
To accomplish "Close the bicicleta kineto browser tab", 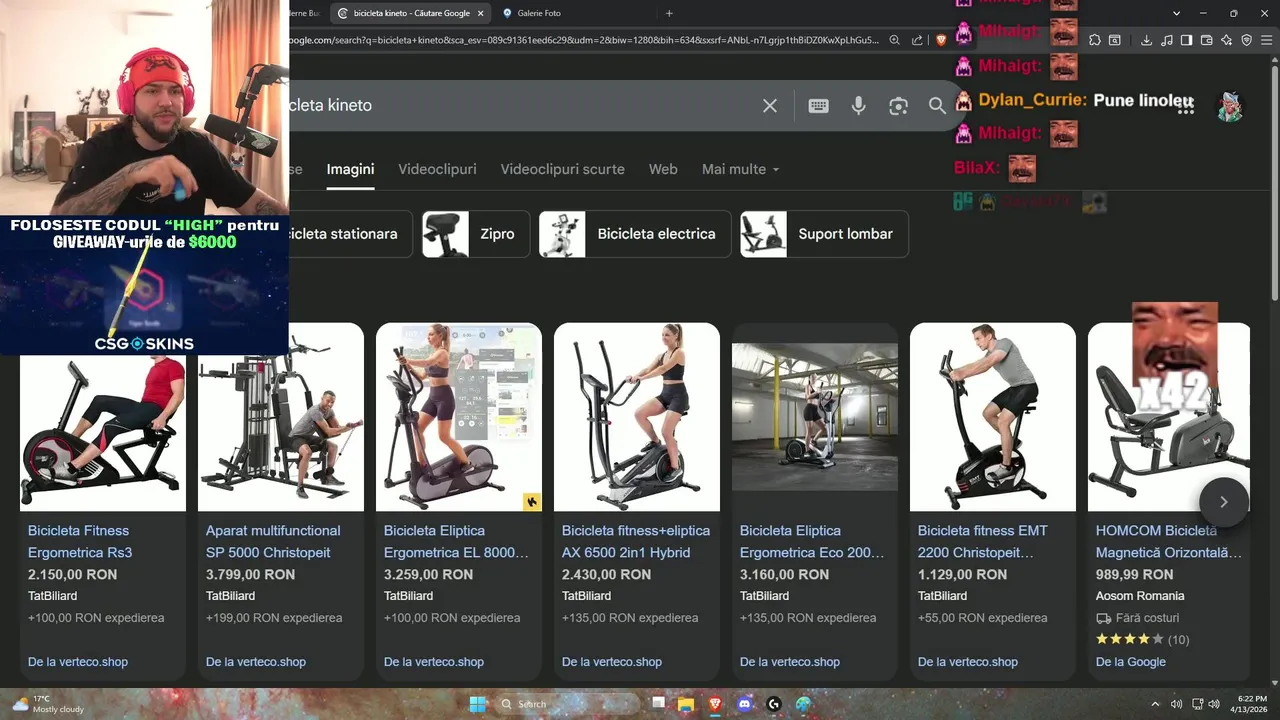I will coord(481,13).
